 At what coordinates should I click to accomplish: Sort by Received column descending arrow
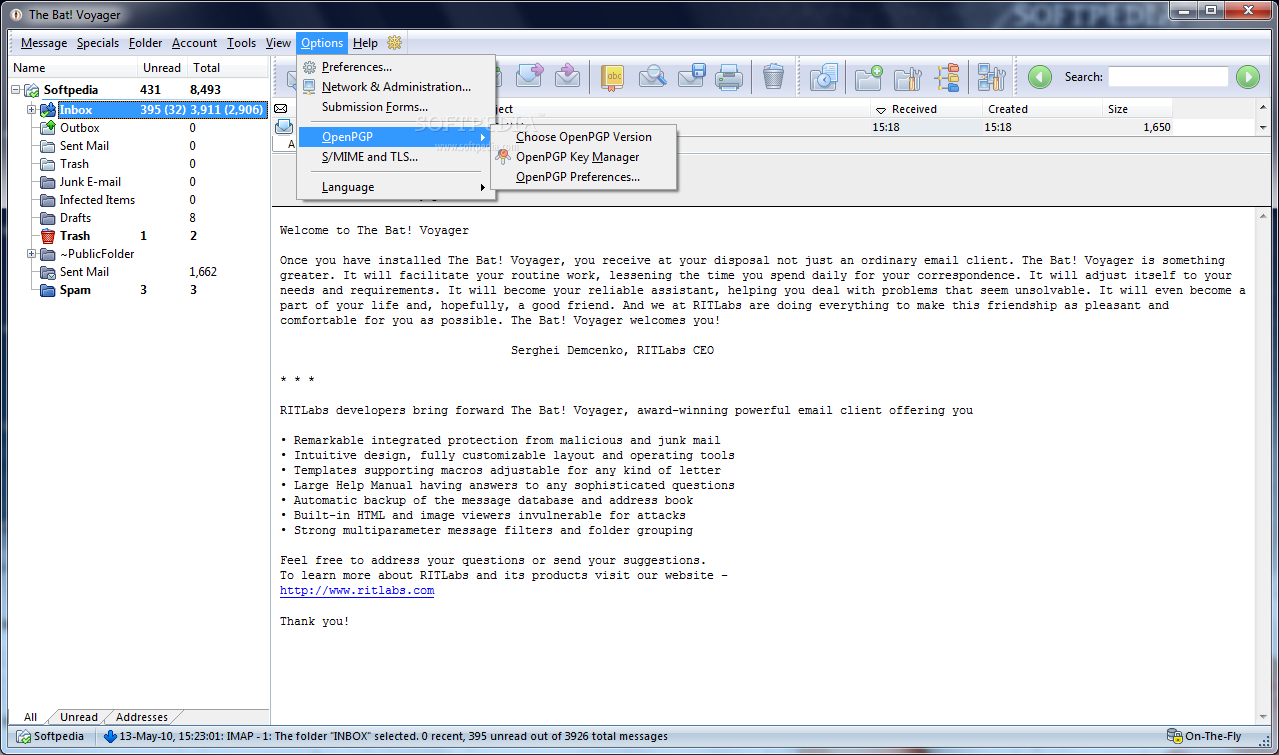[881, 110]
